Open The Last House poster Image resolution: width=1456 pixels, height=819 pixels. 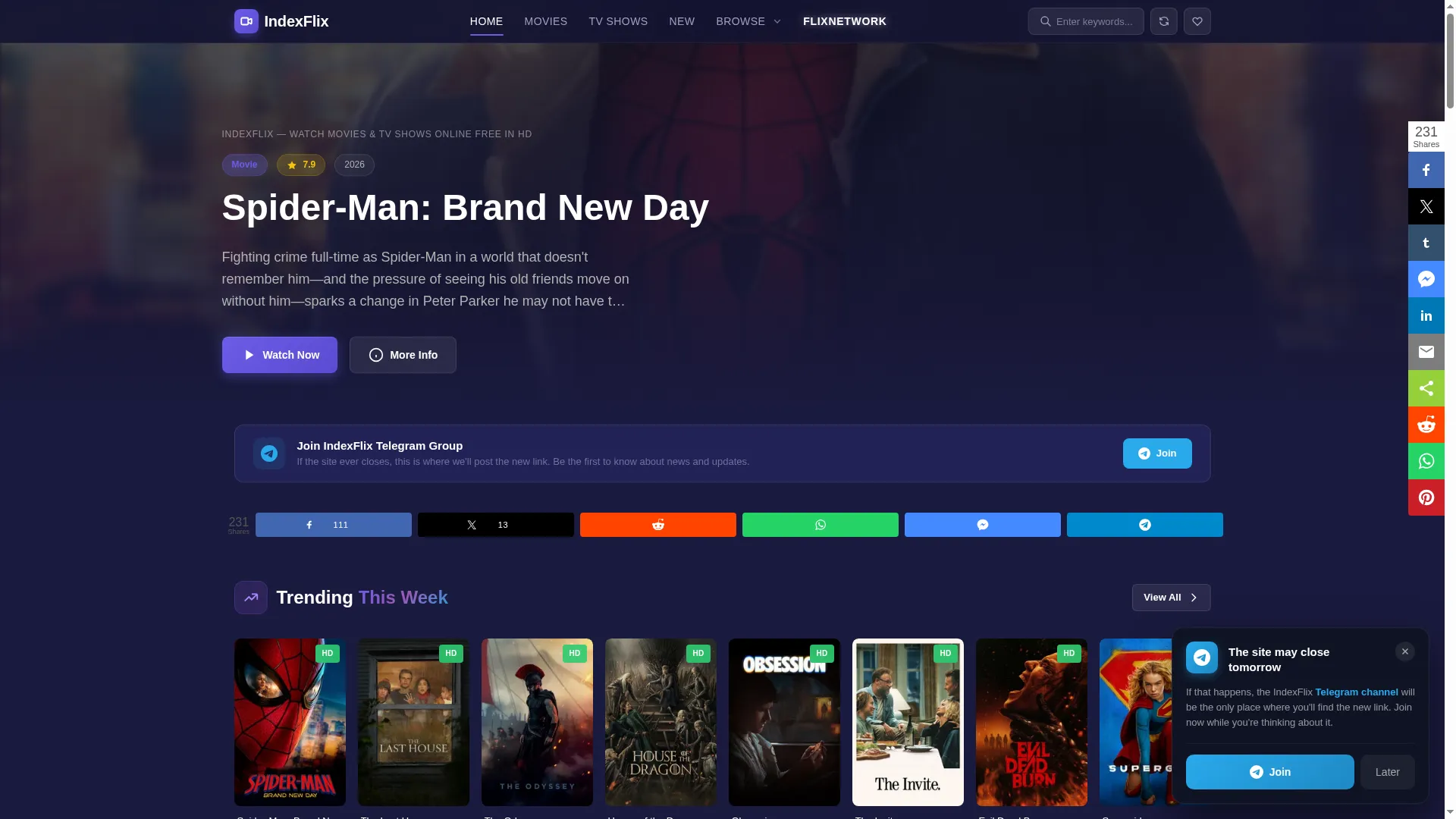coord(413,722)
